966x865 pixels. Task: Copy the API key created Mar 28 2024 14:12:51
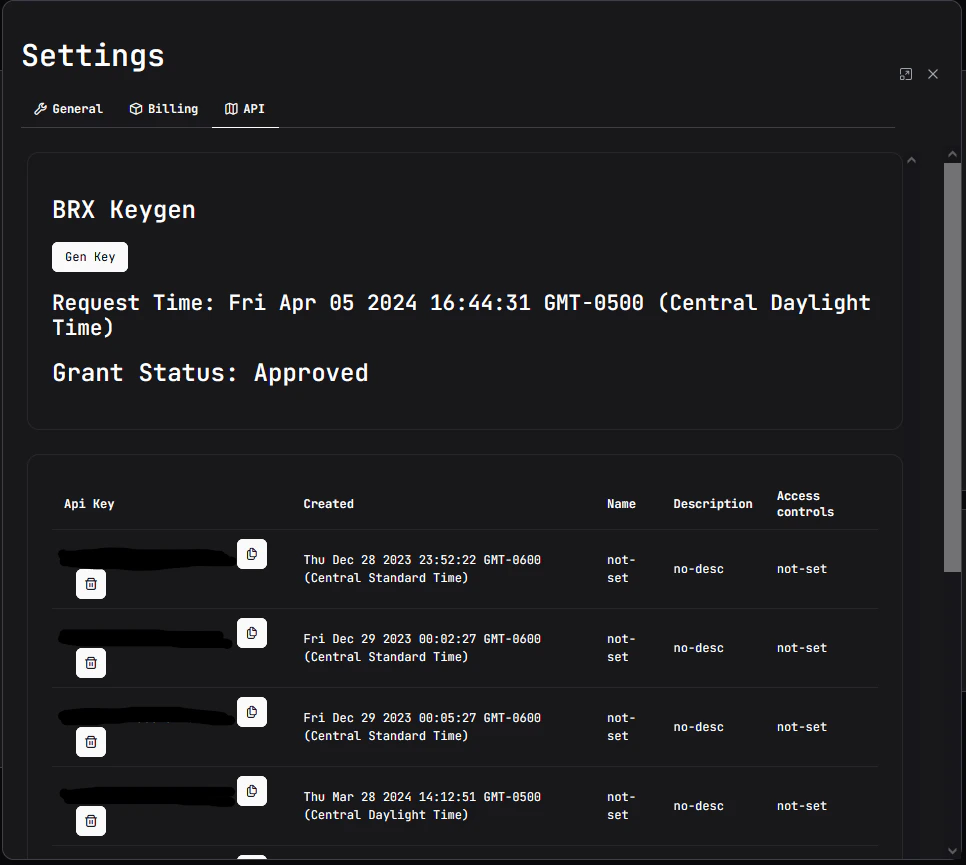(252, 790)
